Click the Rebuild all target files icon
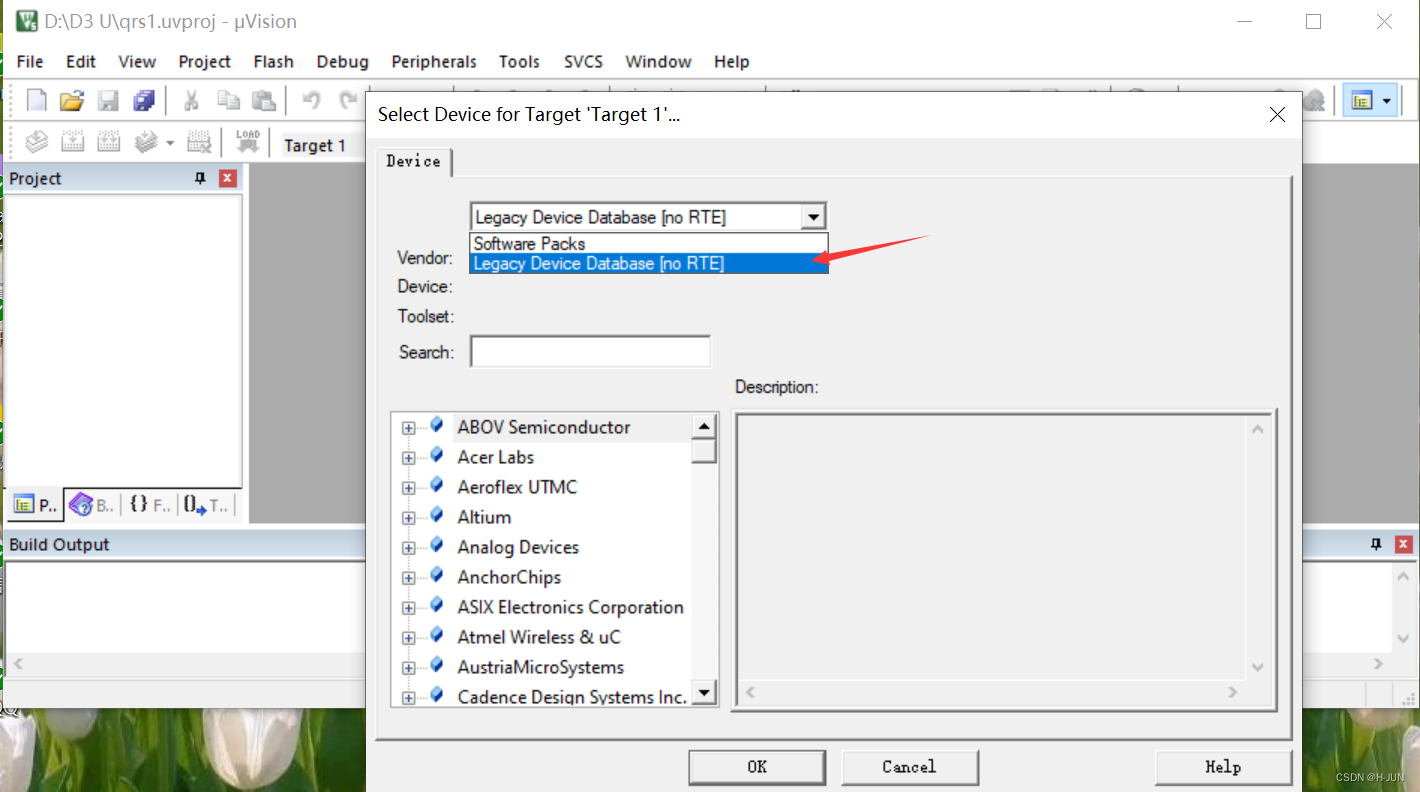This screenshot has height=792, width=1420. coord(108,142)
